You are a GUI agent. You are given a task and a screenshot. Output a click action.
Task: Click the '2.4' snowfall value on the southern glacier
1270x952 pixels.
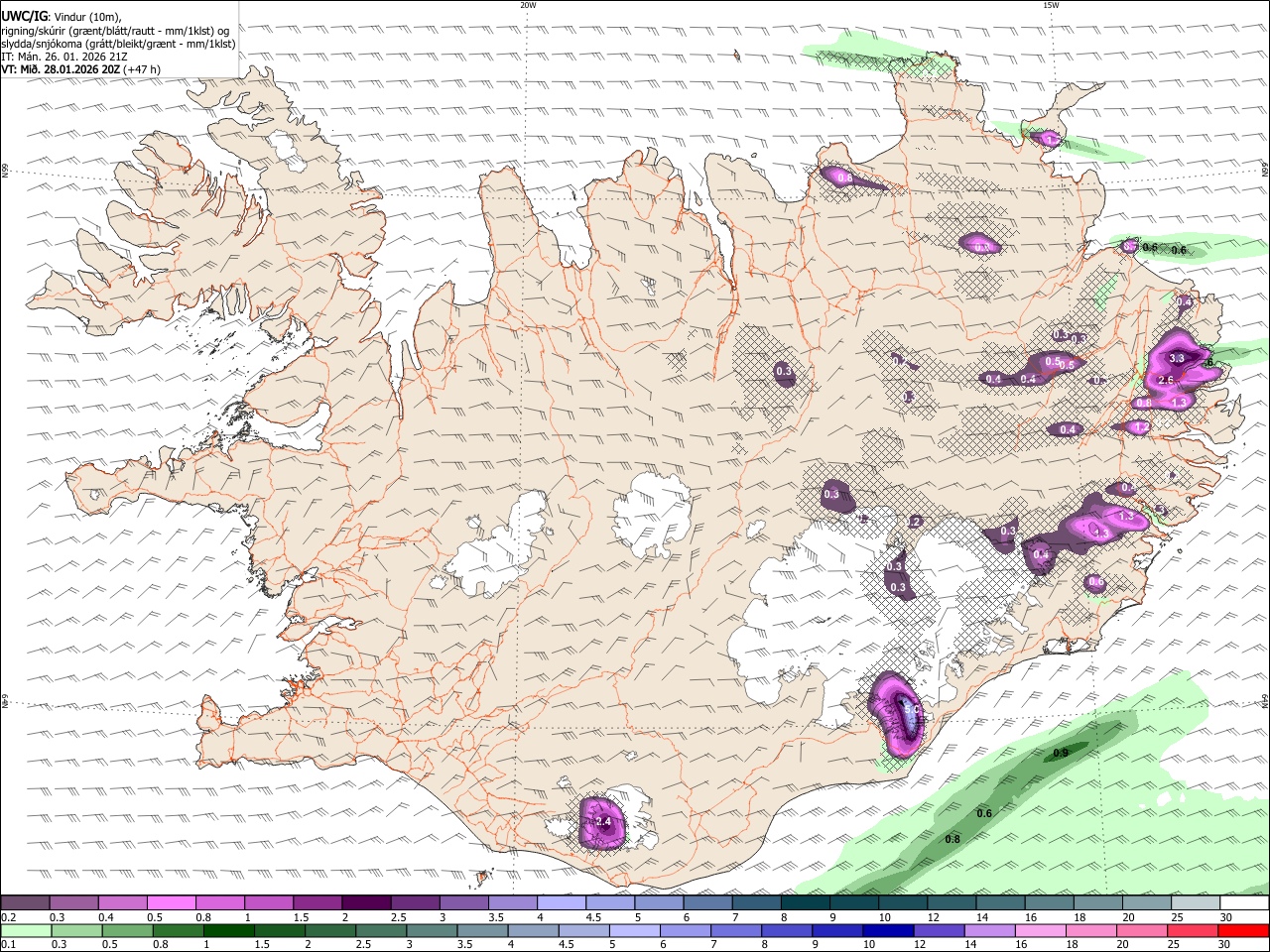602,822
